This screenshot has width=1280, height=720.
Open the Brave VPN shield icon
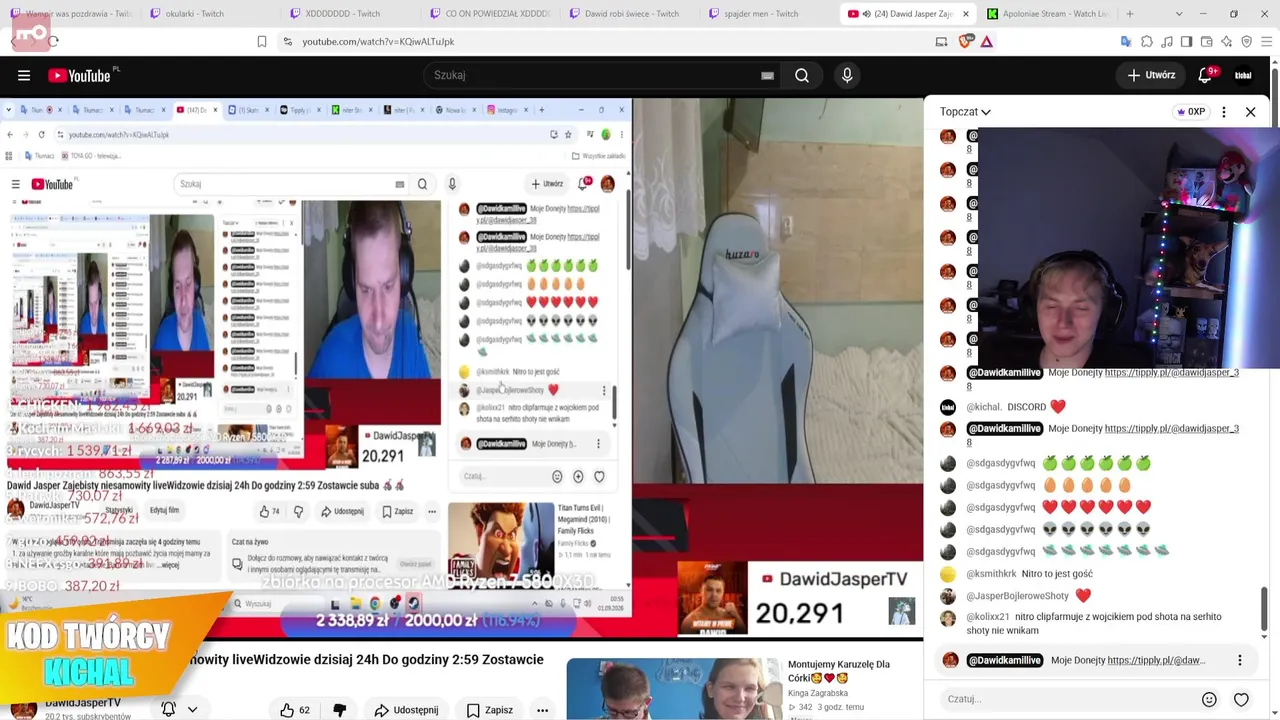1247,41
